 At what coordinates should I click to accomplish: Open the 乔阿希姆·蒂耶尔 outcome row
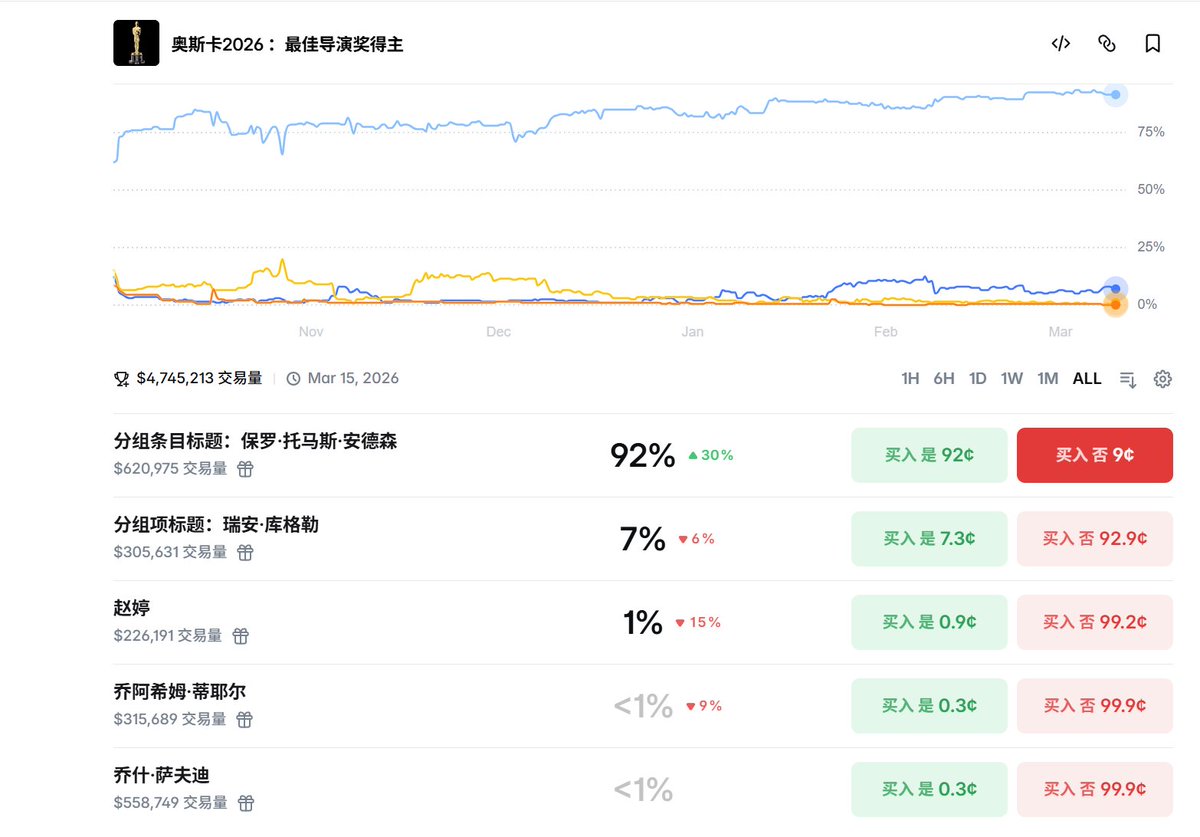tap(180, 691)
